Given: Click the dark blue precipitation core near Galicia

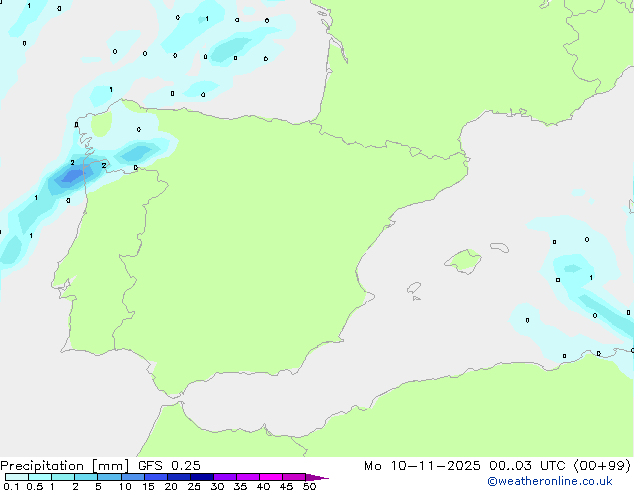Looking at the screenshot, I should coord(74,176).
